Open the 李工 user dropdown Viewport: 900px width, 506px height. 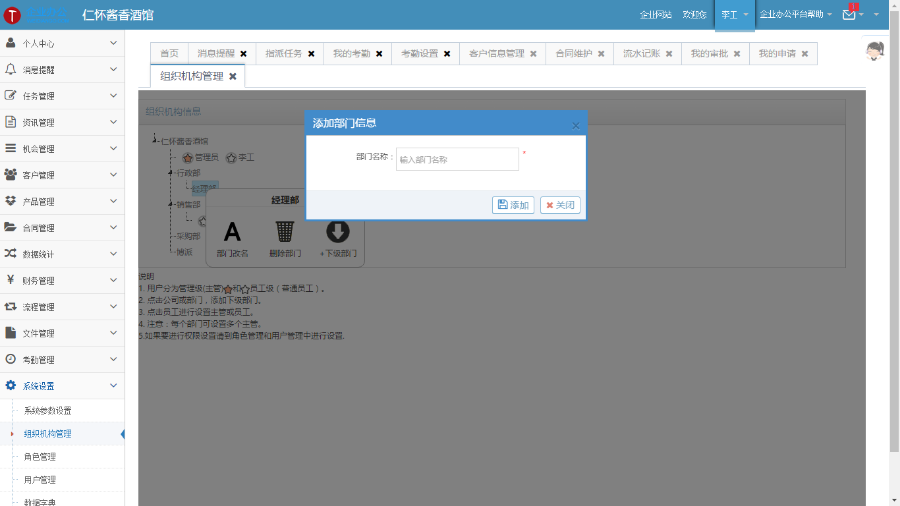pos(734,15)
